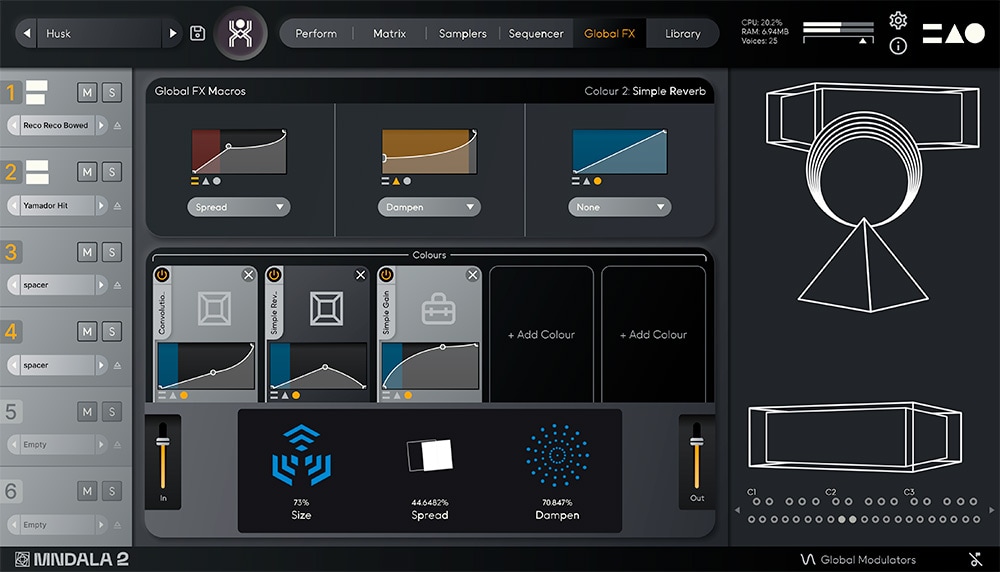
Task: Open the Dampen macro dropdown
Action: click(x=429, y=207)
